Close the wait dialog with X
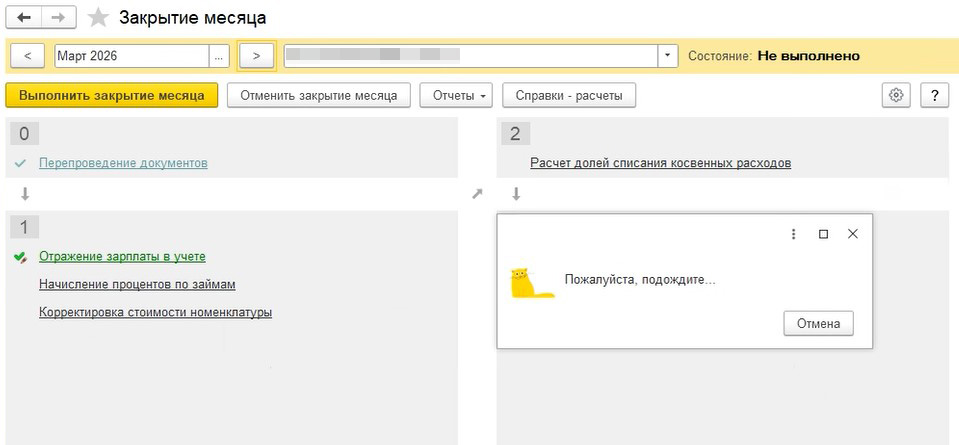 tap(852, 234)
